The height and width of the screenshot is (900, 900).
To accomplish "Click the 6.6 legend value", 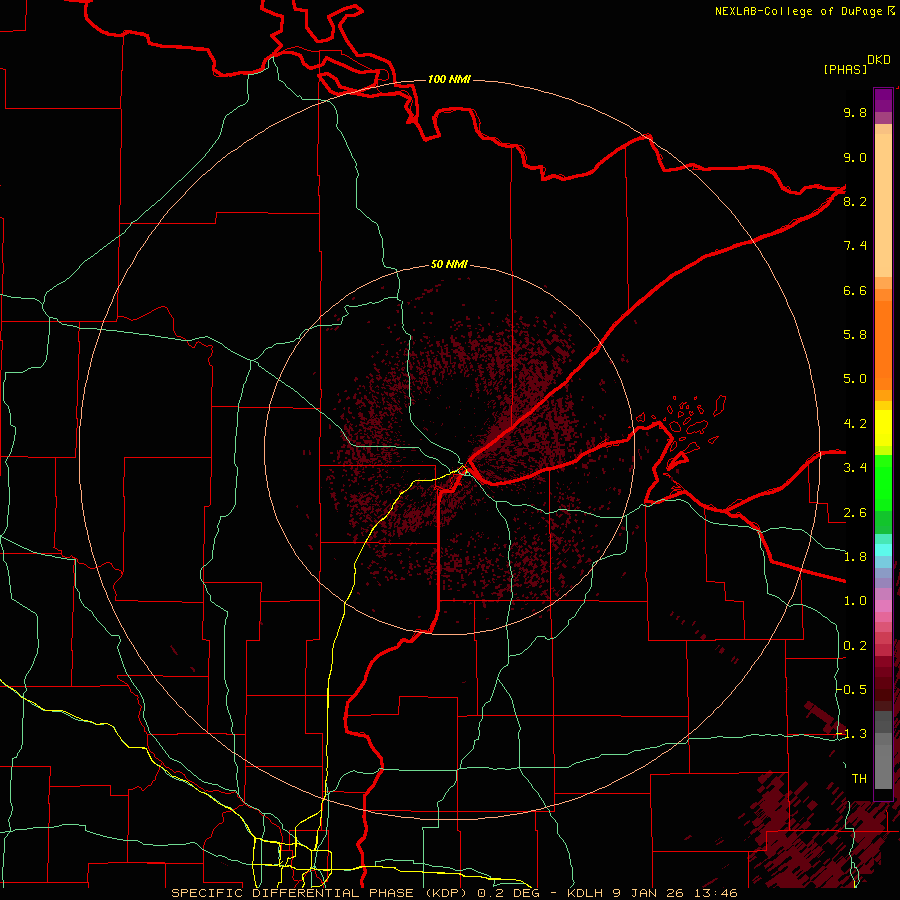I will [855, 290].
